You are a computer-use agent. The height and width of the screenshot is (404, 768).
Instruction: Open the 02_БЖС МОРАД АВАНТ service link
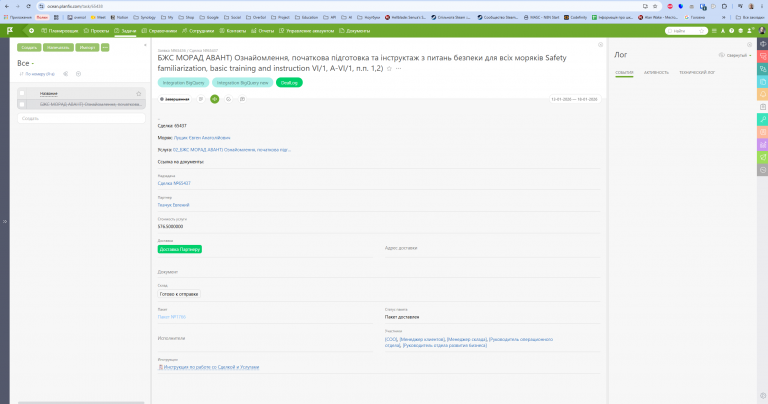pos(232,150)
